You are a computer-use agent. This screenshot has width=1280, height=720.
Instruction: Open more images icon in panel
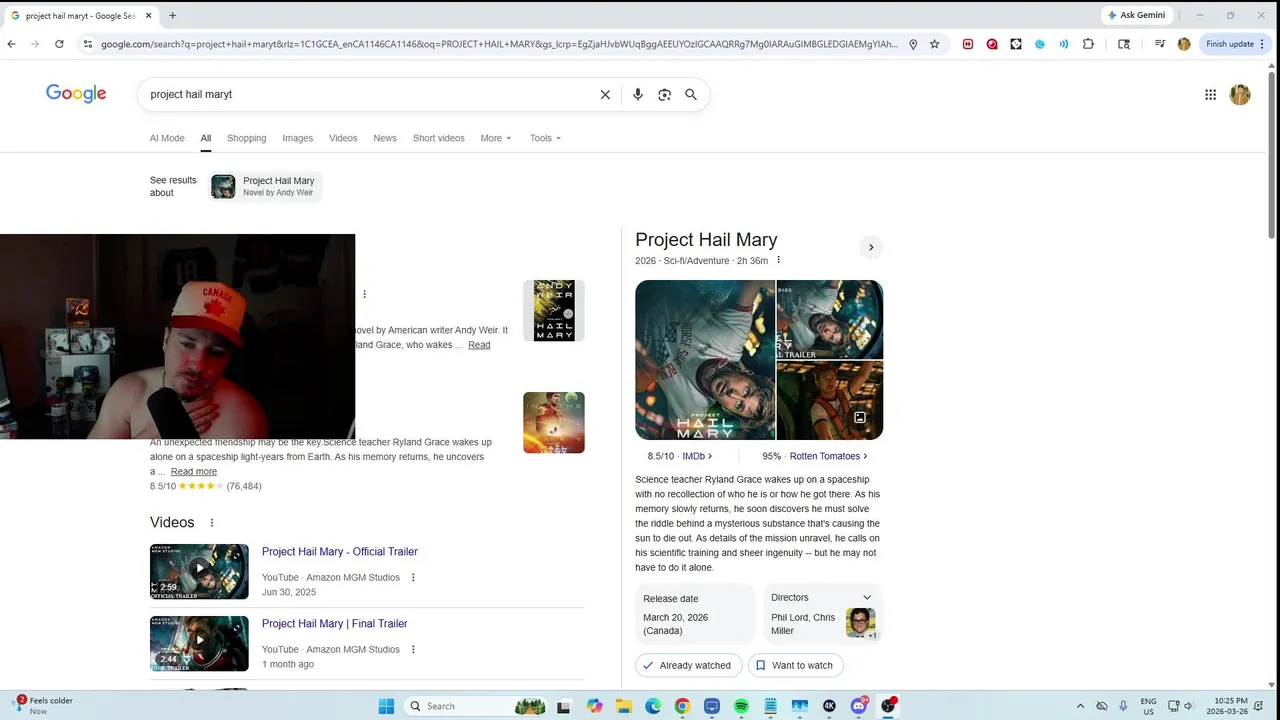pyautogui.click(x=860, y=418)
